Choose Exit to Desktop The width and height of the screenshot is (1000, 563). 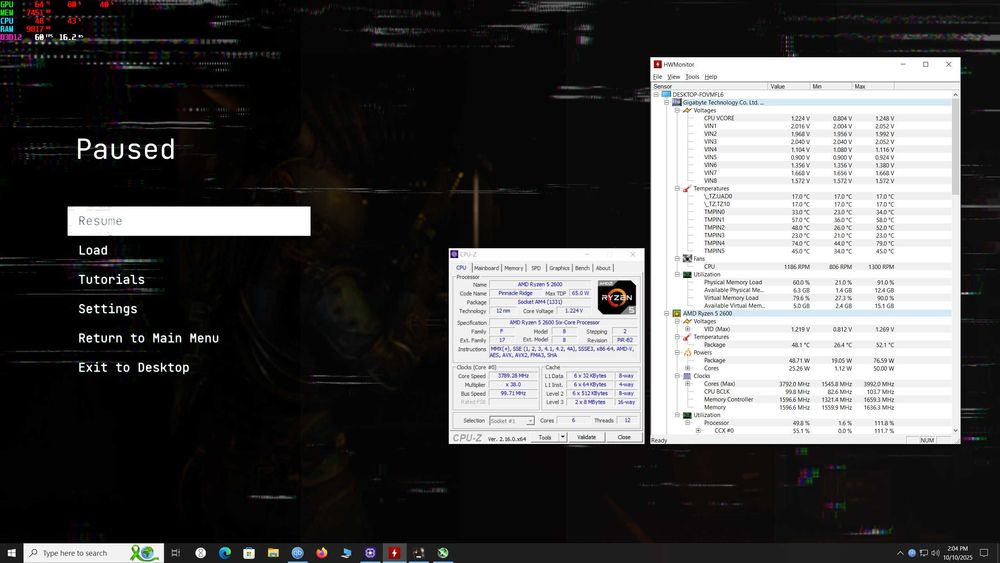[x=134, y=367]
